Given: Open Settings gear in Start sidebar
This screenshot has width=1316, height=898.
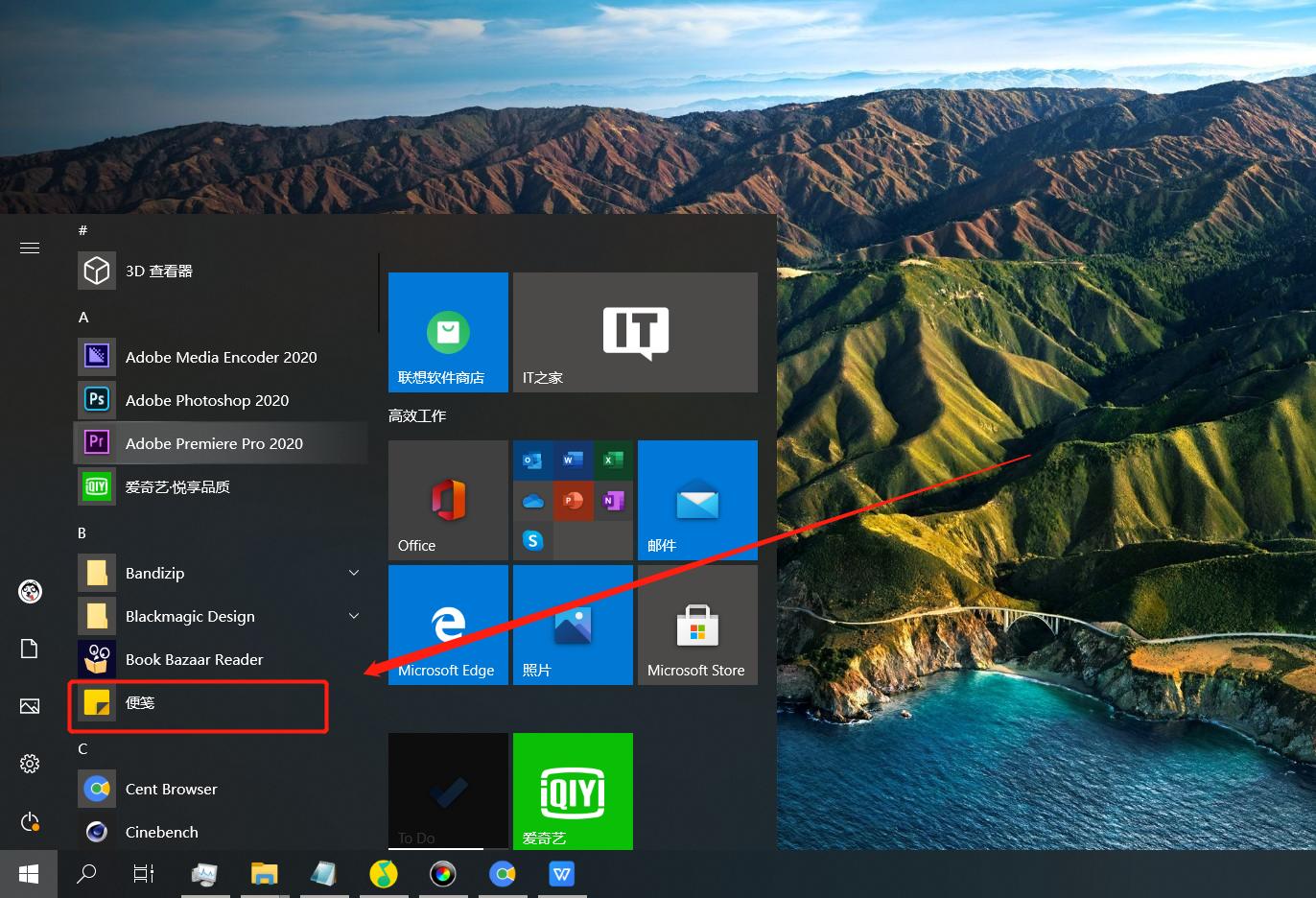Looking at the screenshot, I should [x=30, y=764].
